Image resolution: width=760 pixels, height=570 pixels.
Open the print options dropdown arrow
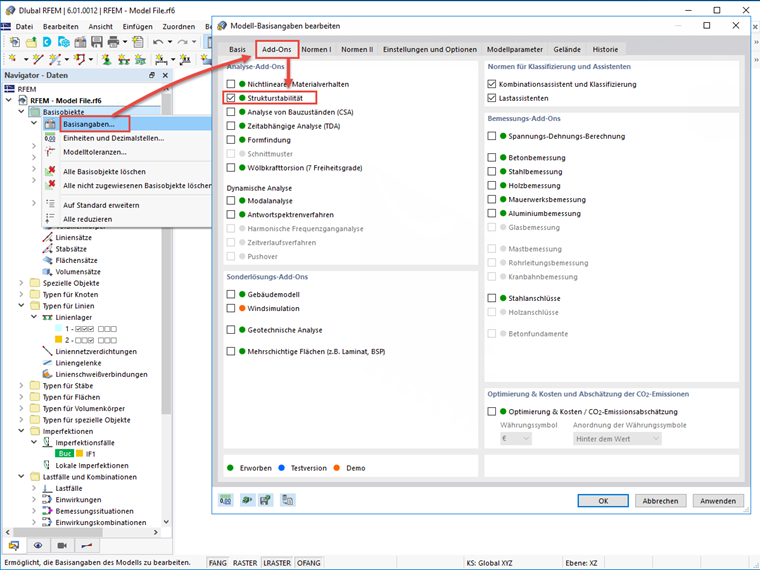[125, 42]
